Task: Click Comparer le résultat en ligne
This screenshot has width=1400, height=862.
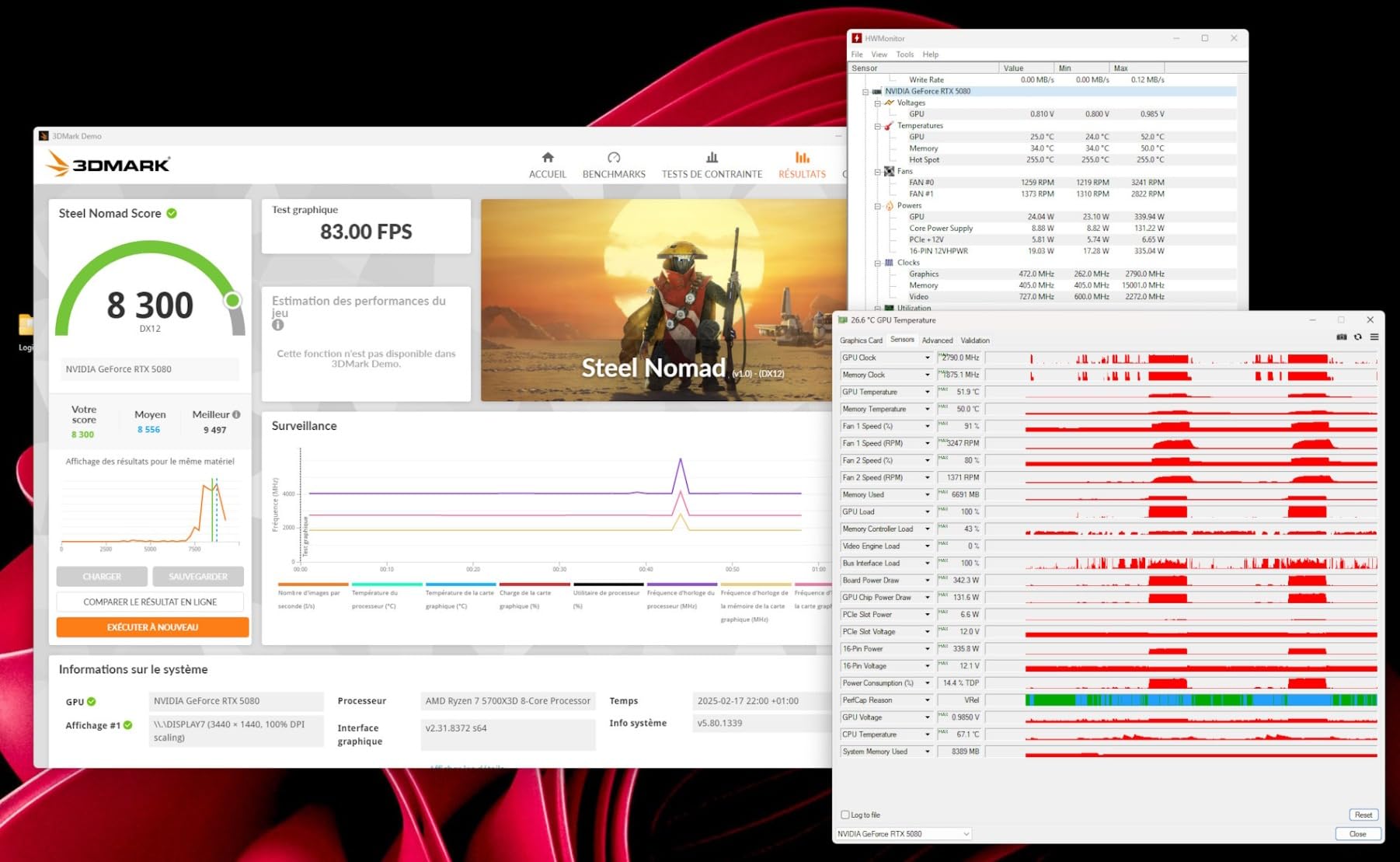Action: click(150, 602)
